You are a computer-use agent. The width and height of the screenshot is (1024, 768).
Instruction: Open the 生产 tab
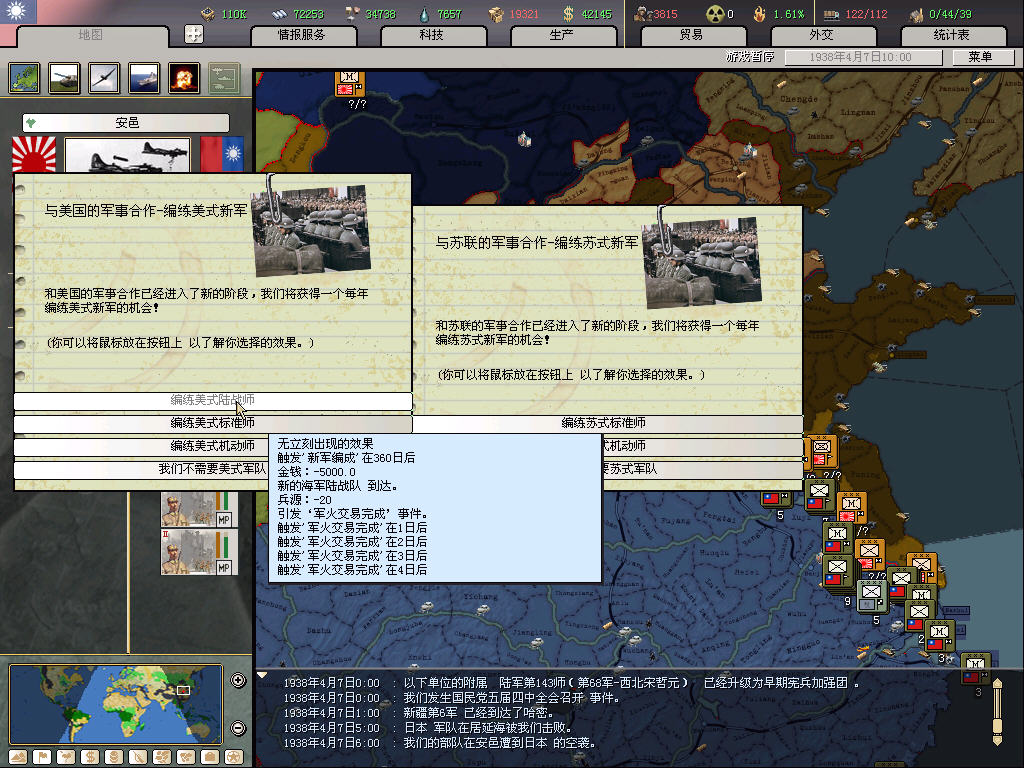point(562,35)
